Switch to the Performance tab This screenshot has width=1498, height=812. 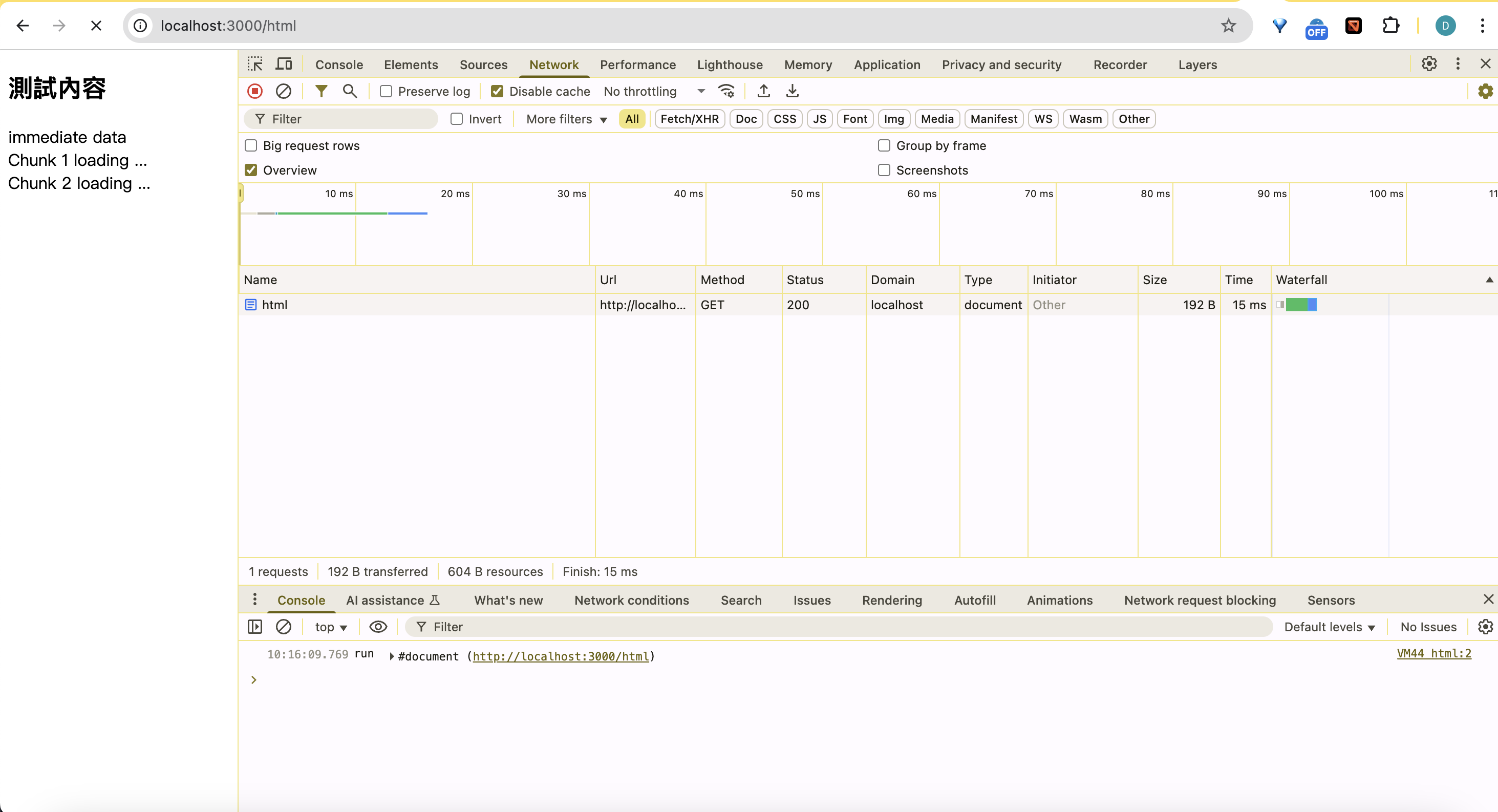(637, 65)
